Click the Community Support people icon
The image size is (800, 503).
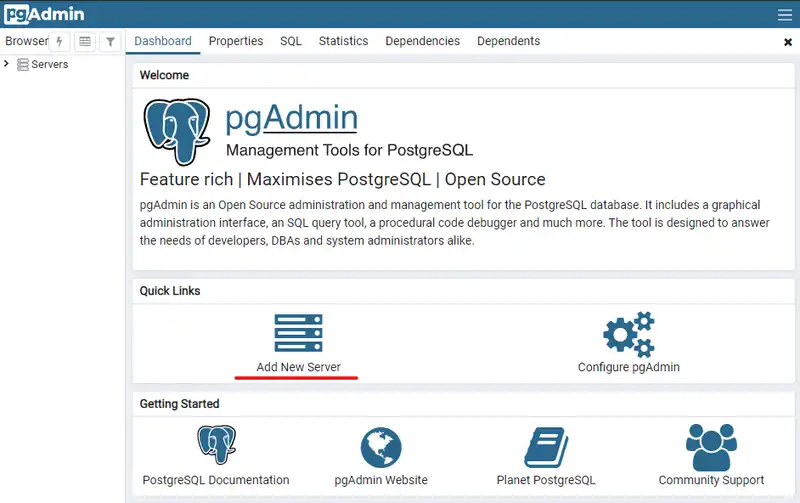[711, 446]
